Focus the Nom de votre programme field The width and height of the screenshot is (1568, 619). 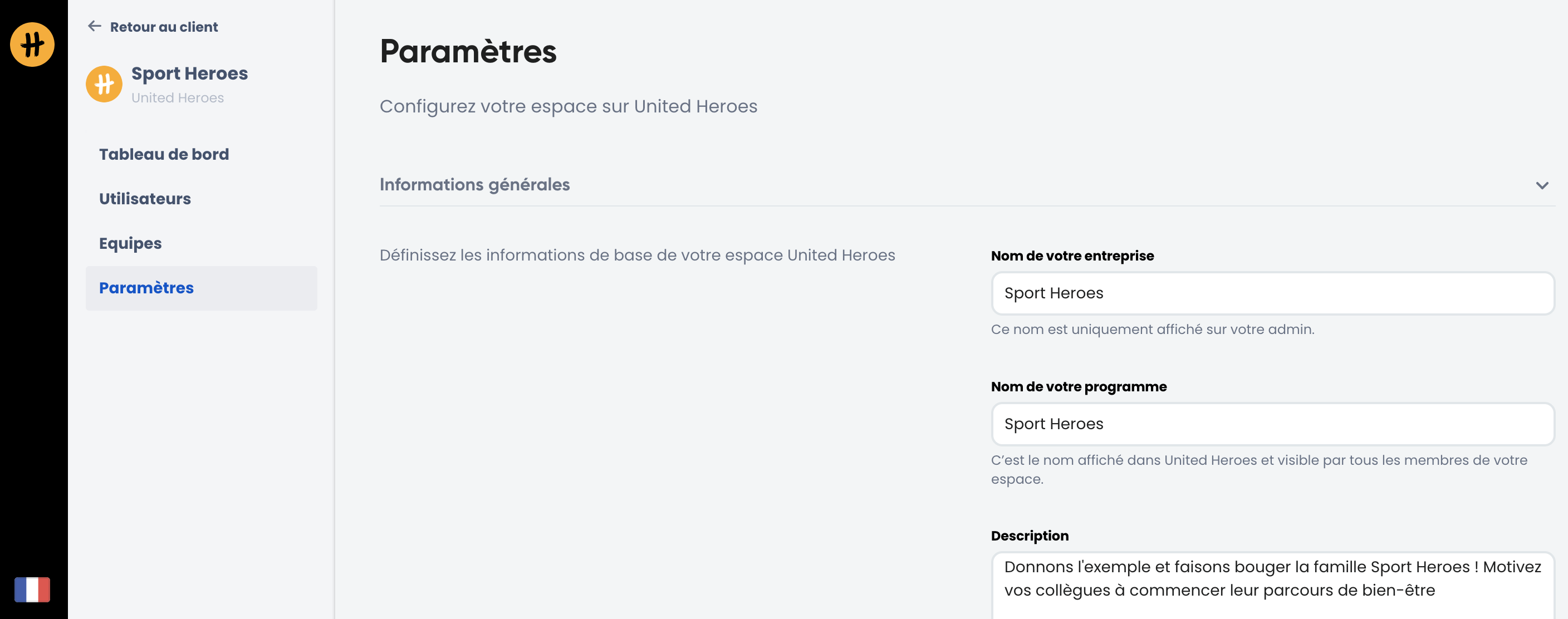click(x=1272, y=424)
